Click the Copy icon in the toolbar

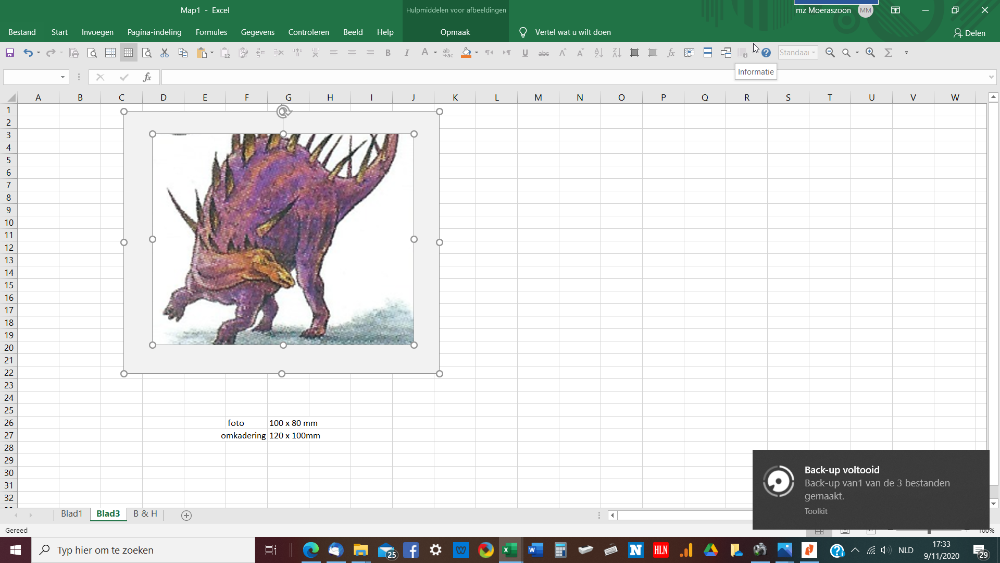[x=184, y=53]
